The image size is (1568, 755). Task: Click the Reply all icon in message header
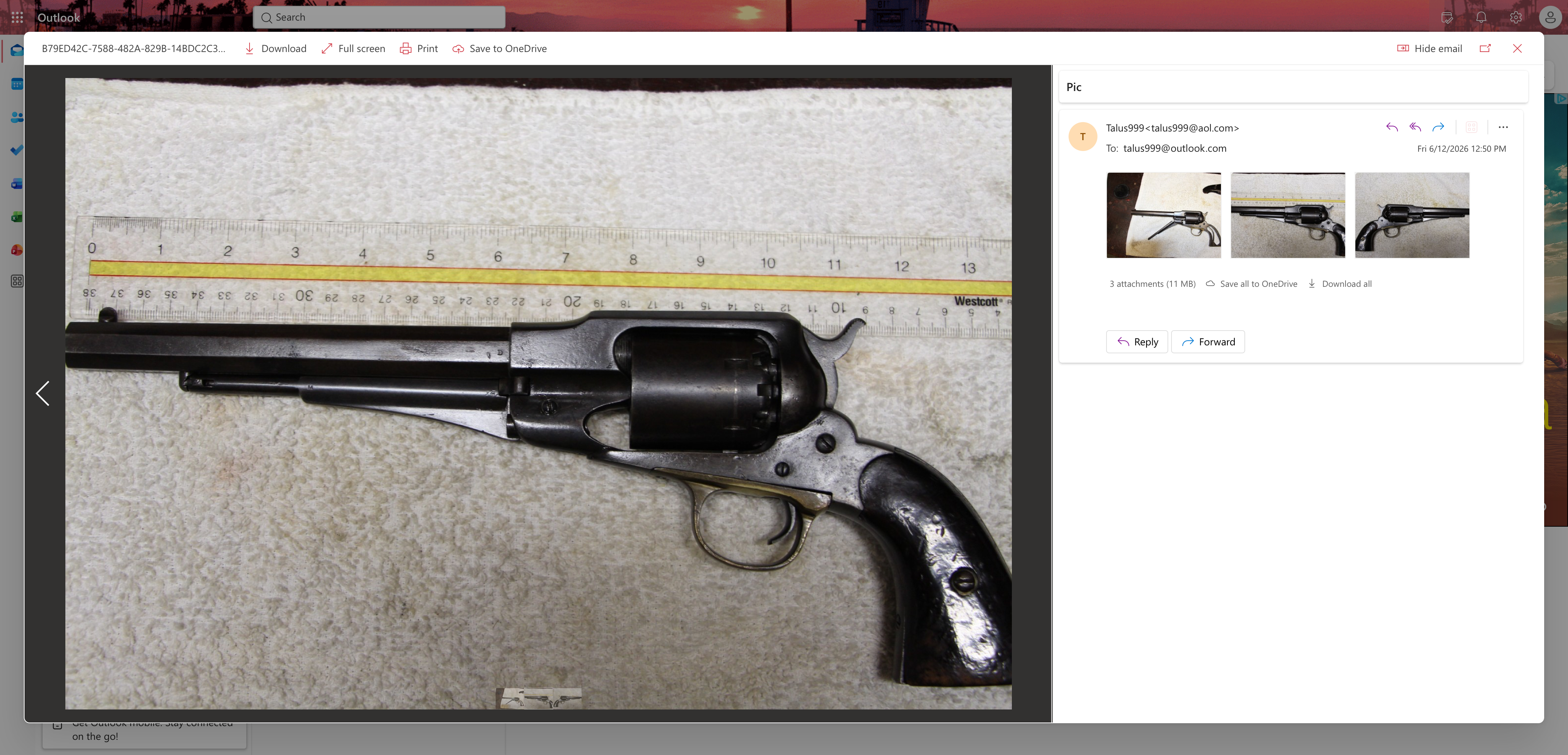point(1415,127)
